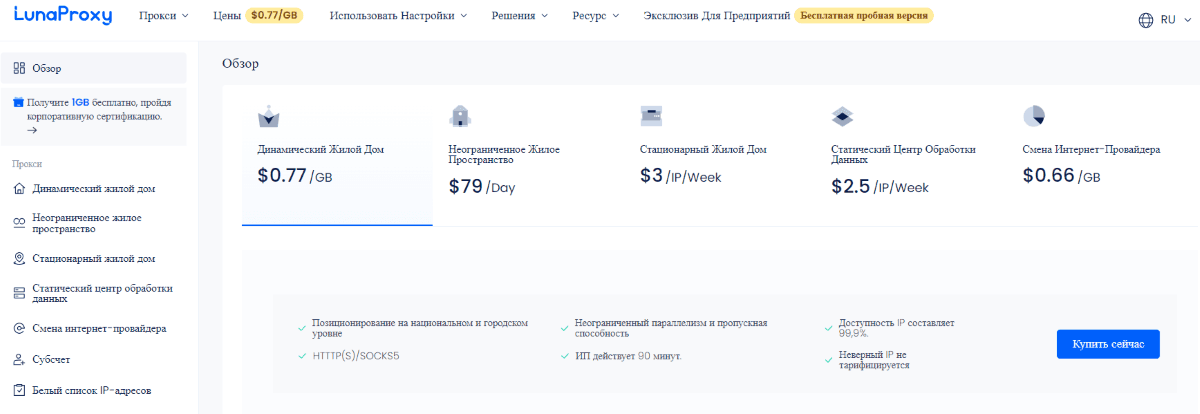Click the user icon for Субсчет

point(19,360)
